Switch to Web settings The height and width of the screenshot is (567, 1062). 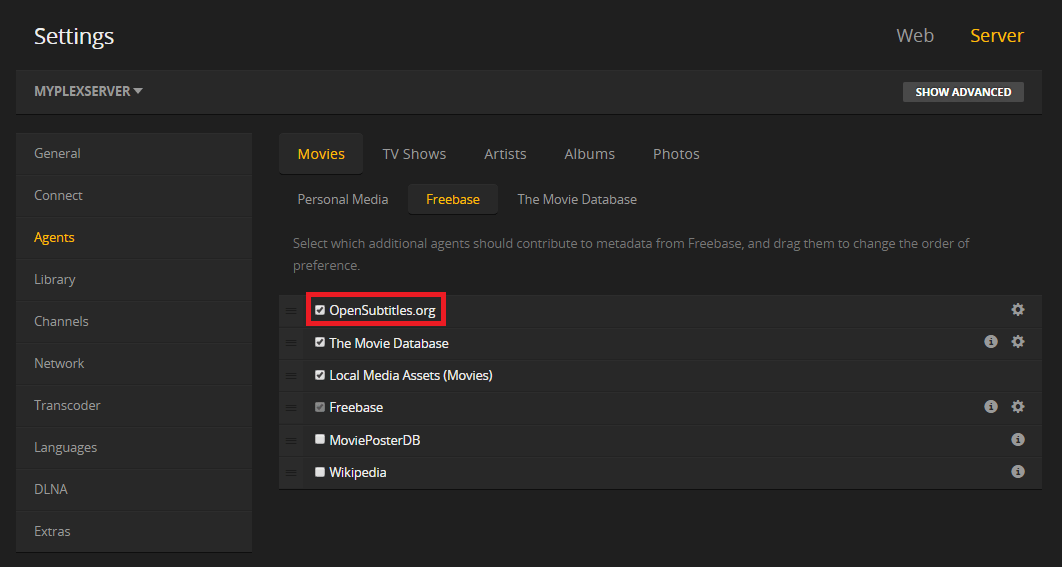pos(914,36)
